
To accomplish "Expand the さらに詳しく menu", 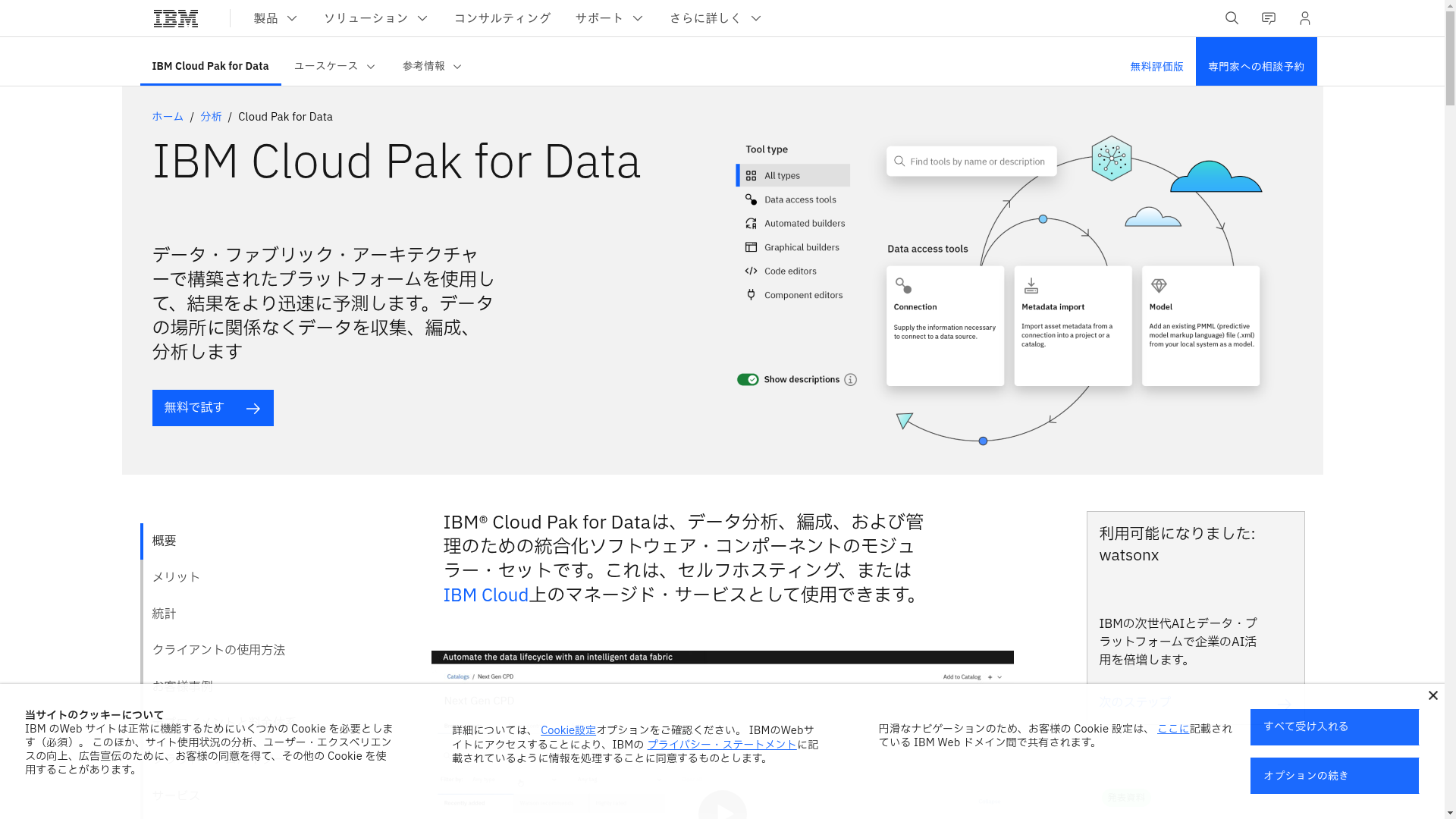I will click(x=715, y=18).
